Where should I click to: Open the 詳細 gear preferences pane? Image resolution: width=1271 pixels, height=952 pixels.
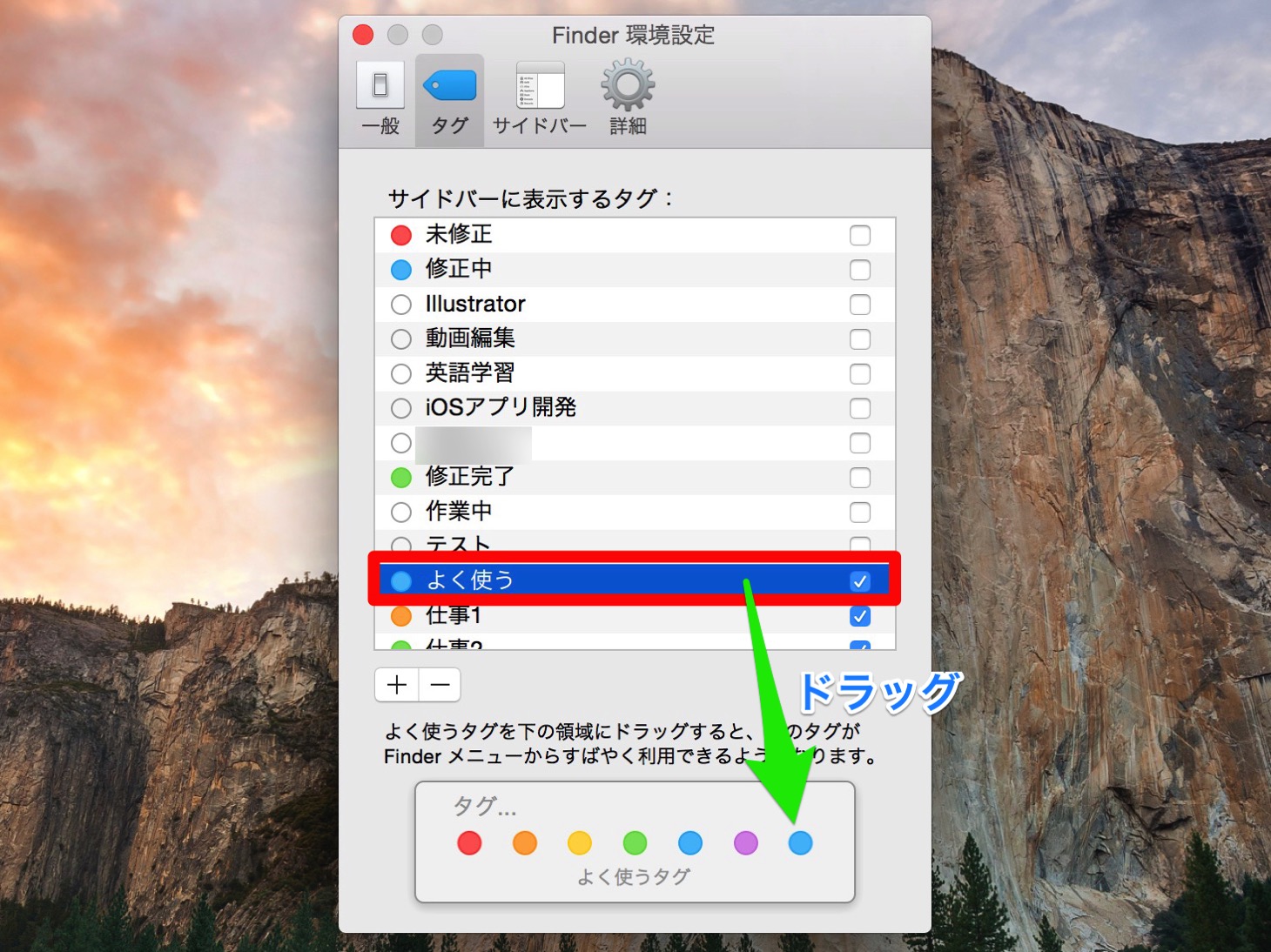pos(628,97)
